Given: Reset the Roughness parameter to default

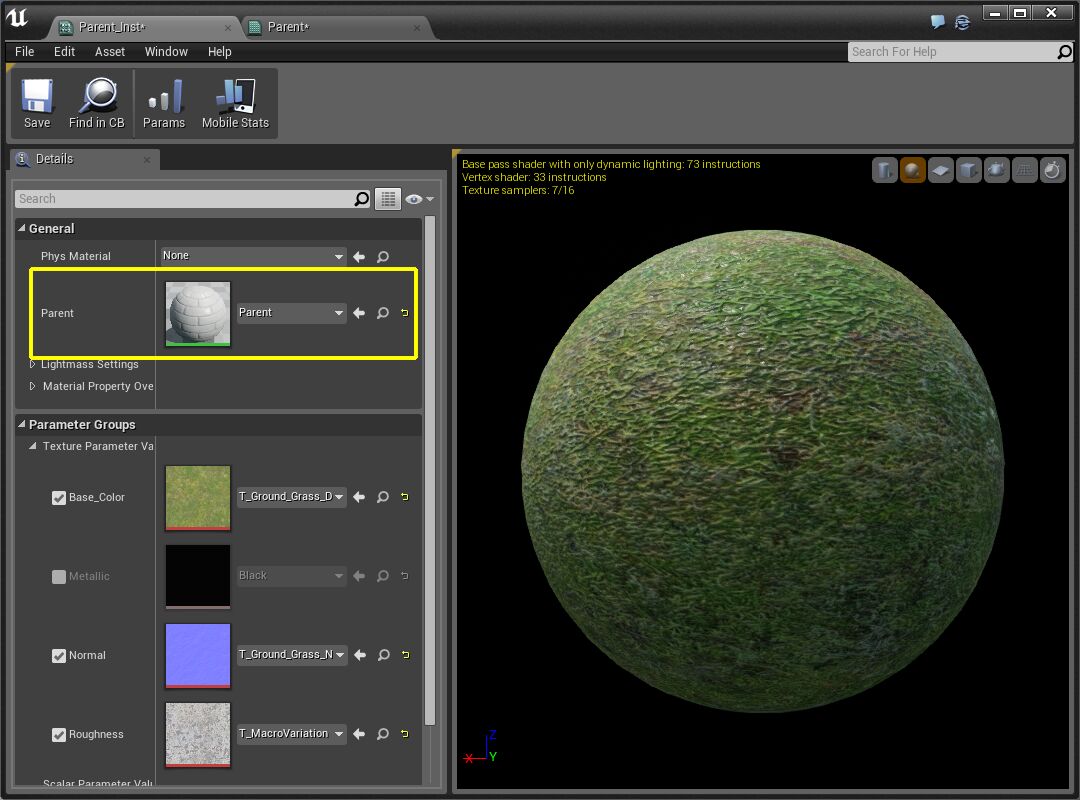Looking at the screenshot, I should pos(404,734).
